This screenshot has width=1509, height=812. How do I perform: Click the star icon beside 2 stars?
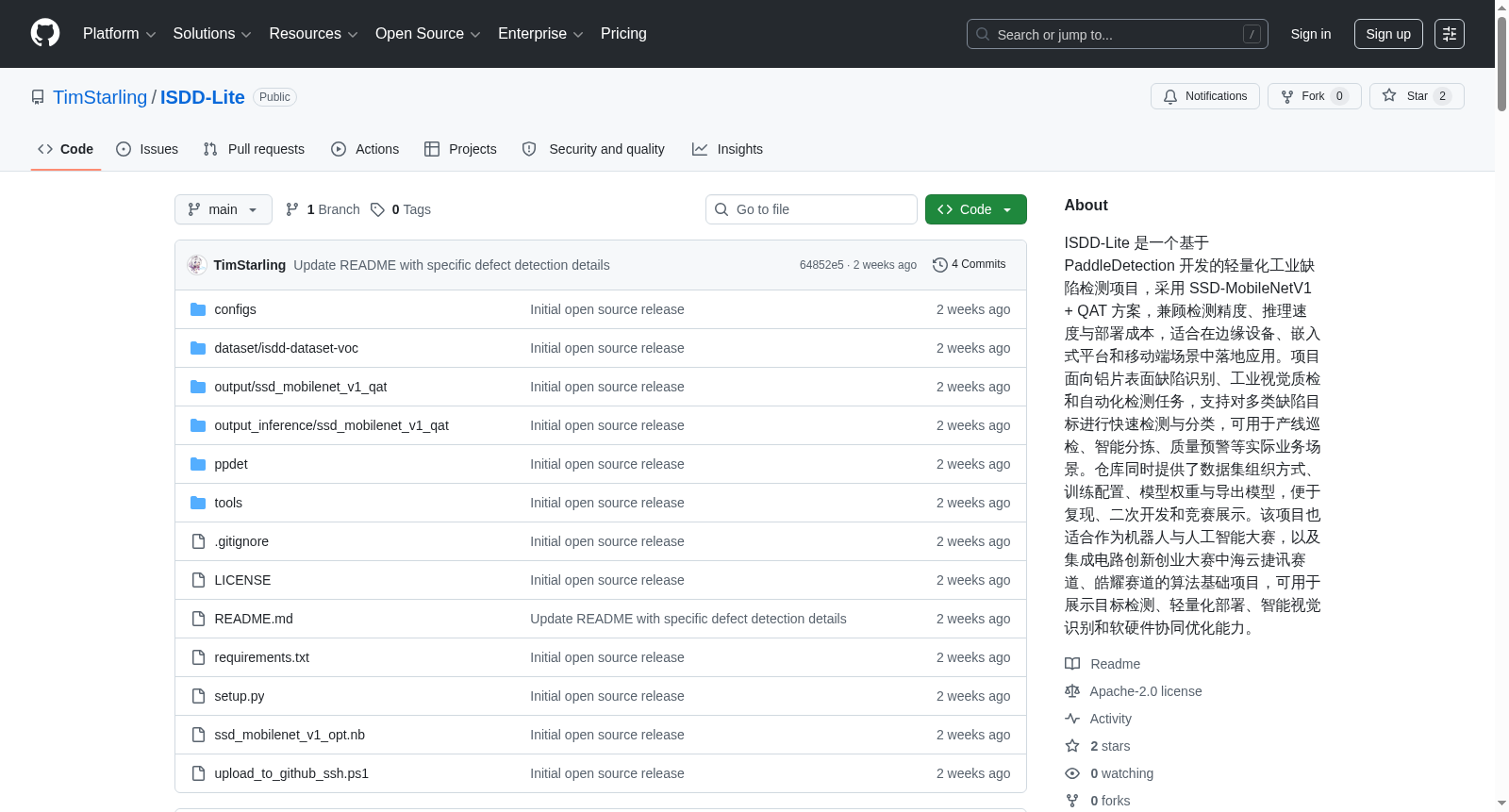click(x=1072, y=746)
